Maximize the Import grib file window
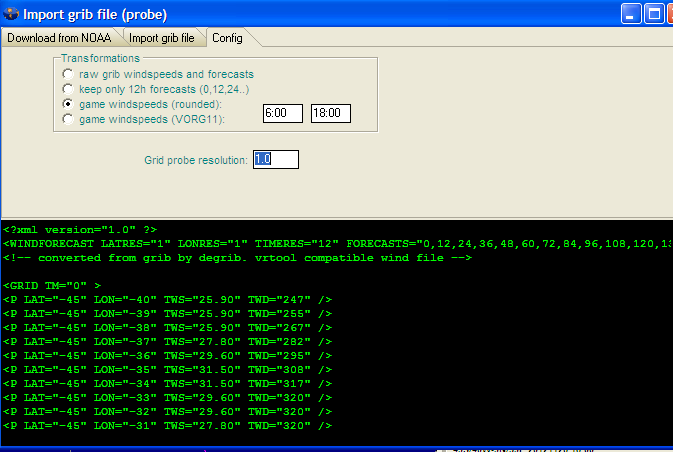The width and height of the screenshot is (673, 452). pyautogui.click(x=654, y=14)
